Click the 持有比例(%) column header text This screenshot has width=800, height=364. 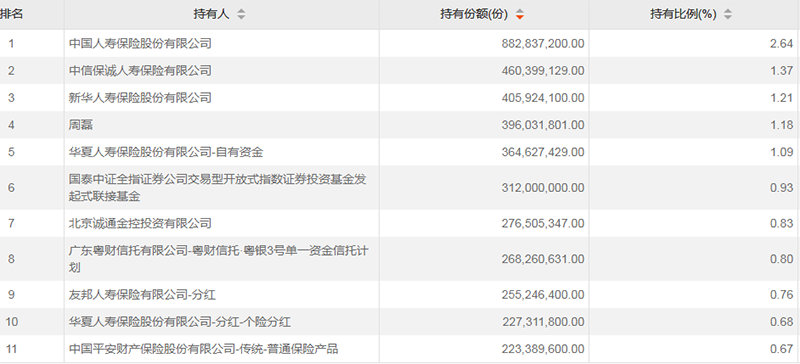pos(684,14)
